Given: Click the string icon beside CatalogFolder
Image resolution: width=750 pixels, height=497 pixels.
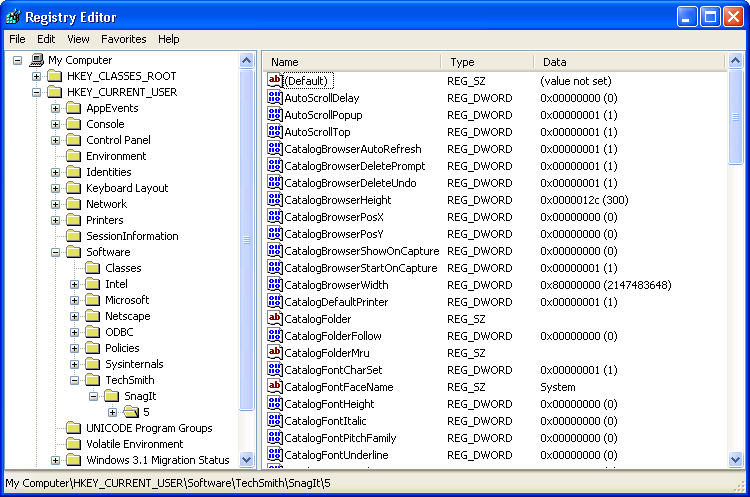Looking at the screenshot, I should pos(275,319).
